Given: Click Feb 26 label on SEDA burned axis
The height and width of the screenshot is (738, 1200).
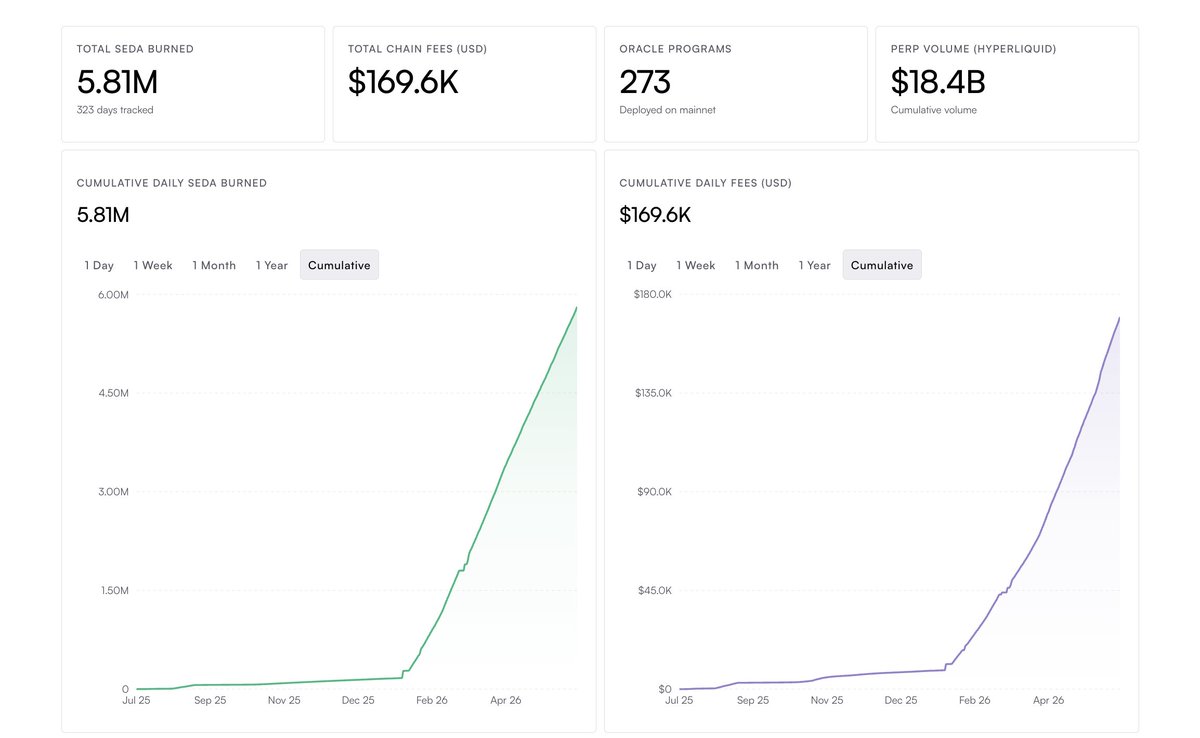Looking at the screenshot, I should (432, 701).
